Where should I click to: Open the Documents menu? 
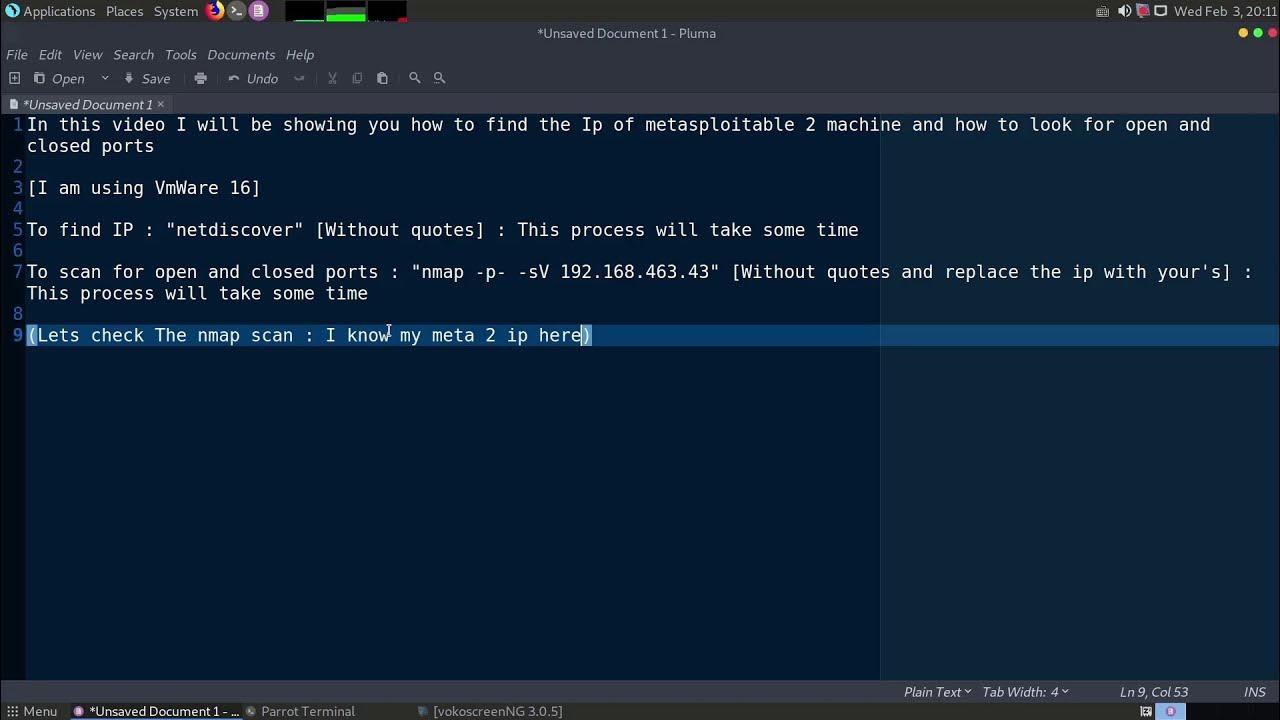pos(241,54)
